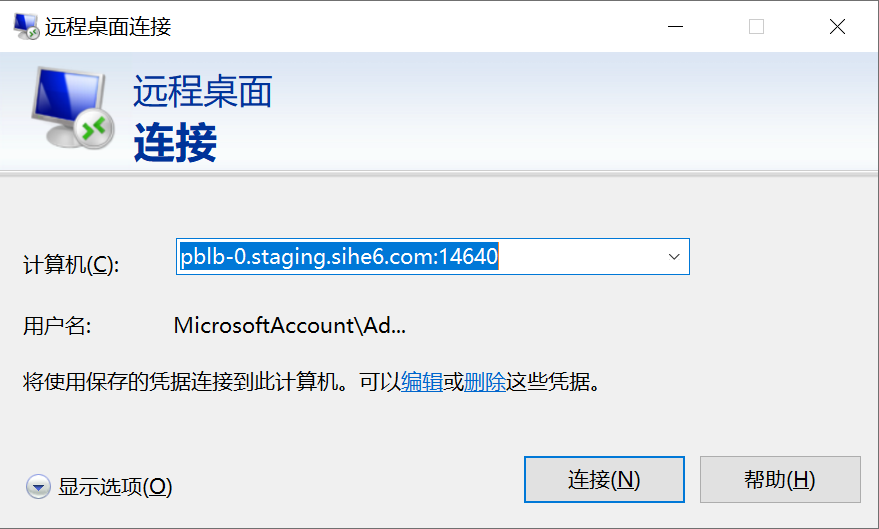
Task: Click the bold 连接 banner text
Action: (175, 143)
